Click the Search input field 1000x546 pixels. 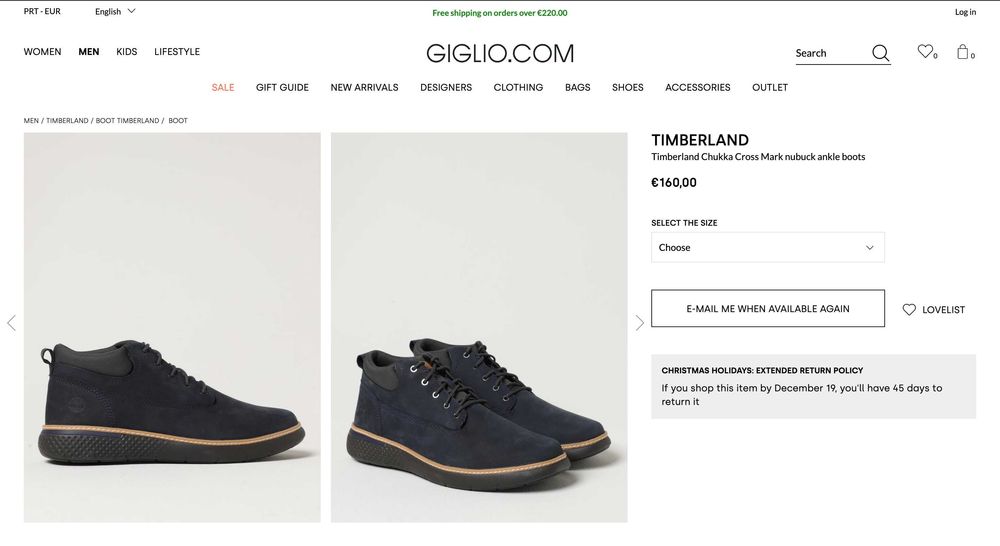(x=830, y=53)
